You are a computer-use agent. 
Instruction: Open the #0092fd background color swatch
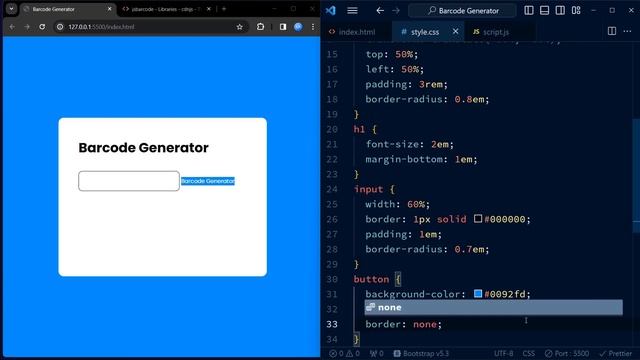(x=478, y=293)
